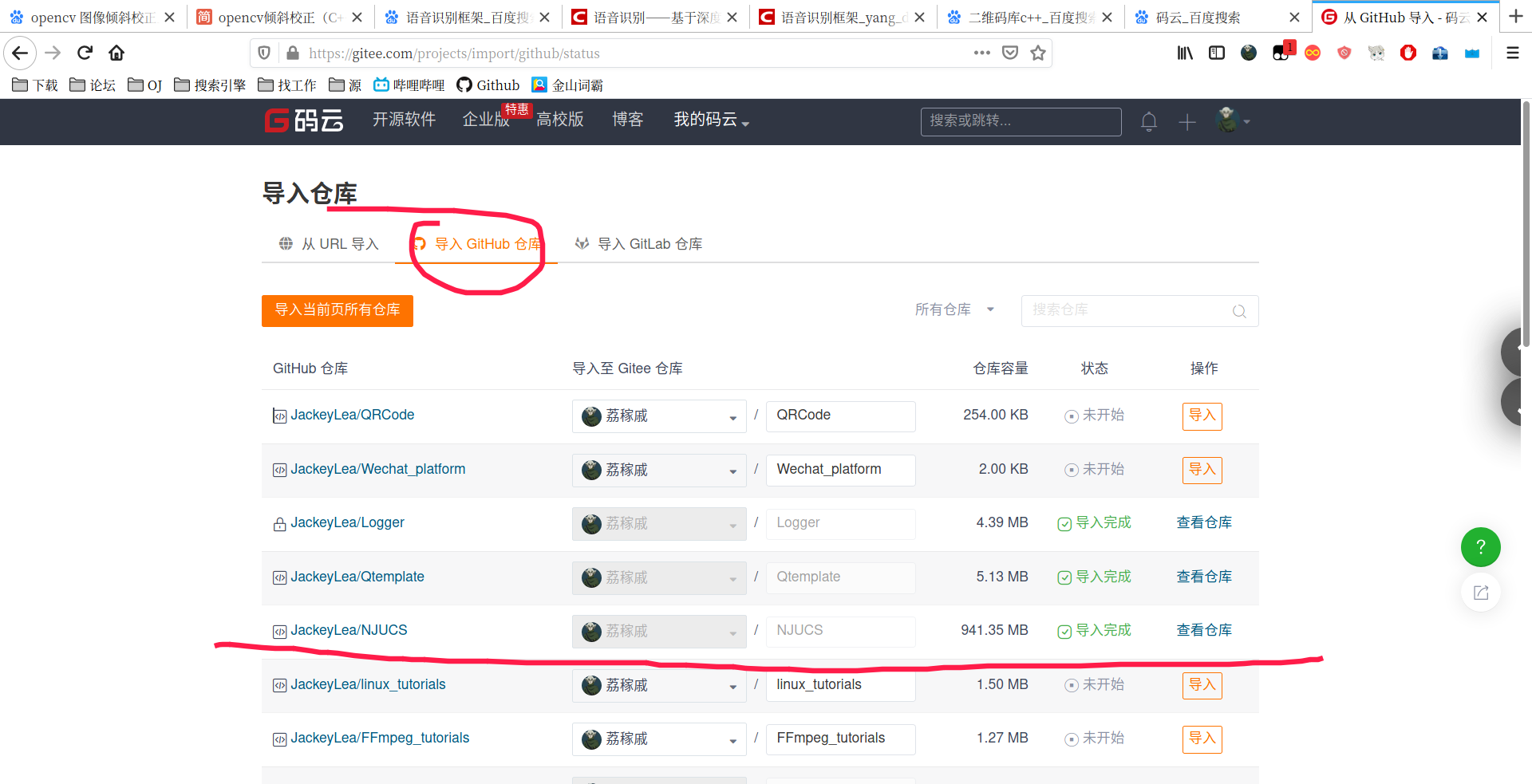The height and width of the screenshot is (784, 1532).
Task: Select the 254.00 KB size cell
Action: coord(995,415)
